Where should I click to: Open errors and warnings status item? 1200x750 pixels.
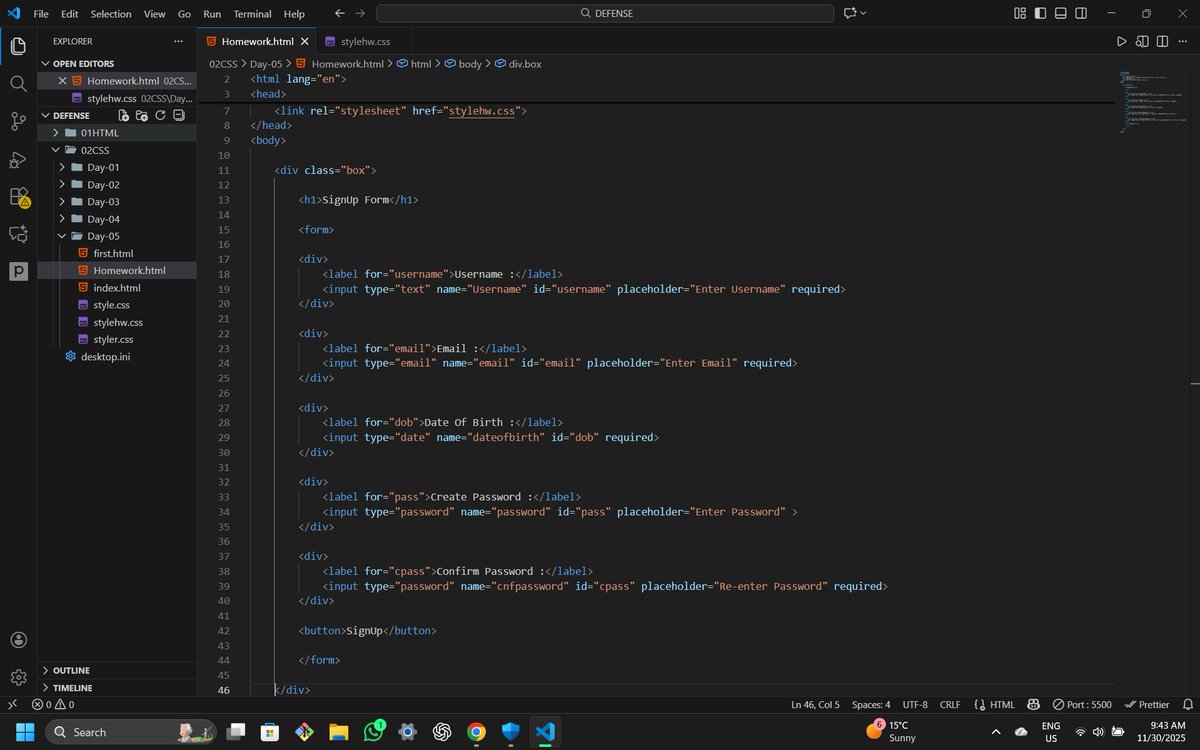[x=53, y=704]
